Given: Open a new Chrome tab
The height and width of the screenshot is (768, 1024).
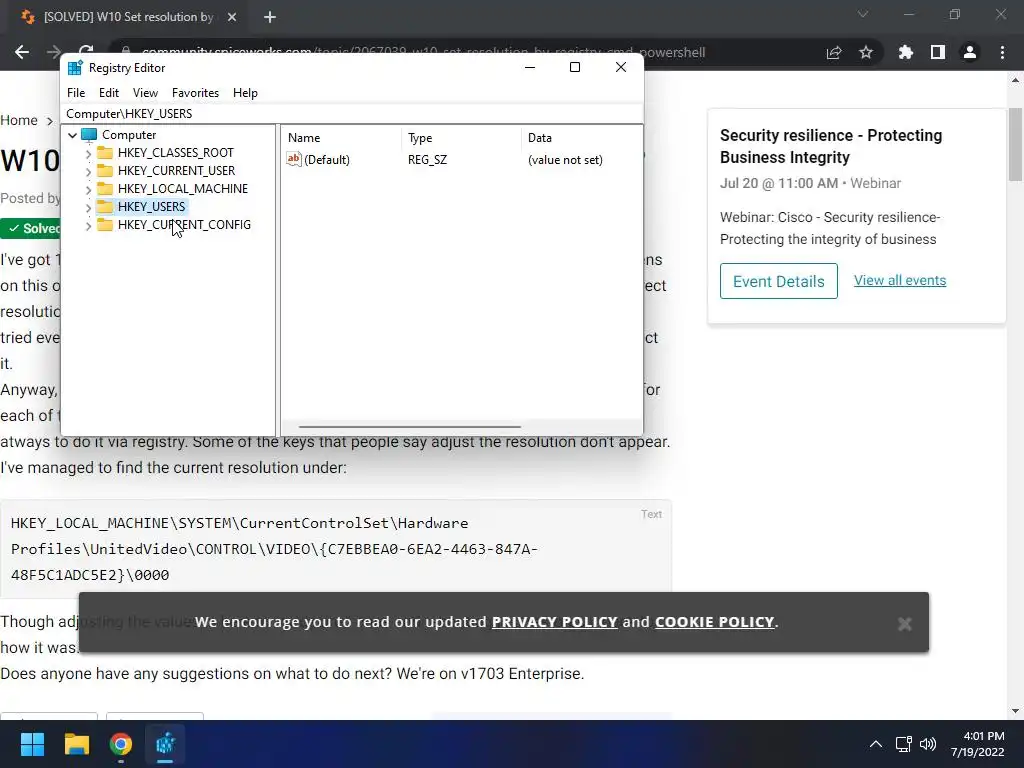Looking at the screenshot, I should tap(270, 18).
